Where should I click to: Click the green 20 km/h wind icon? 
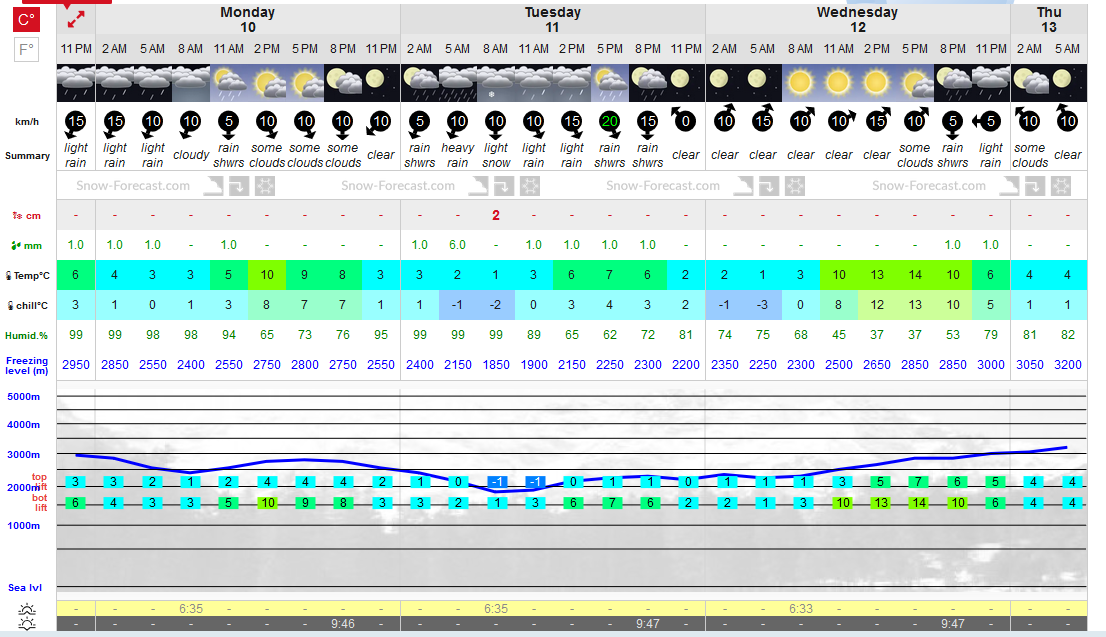609,121
